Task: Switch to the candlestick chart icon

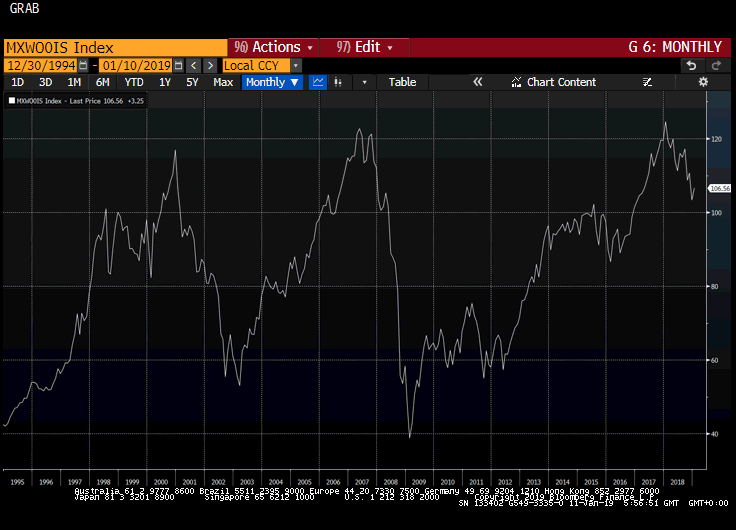Action: pos(340,82)
